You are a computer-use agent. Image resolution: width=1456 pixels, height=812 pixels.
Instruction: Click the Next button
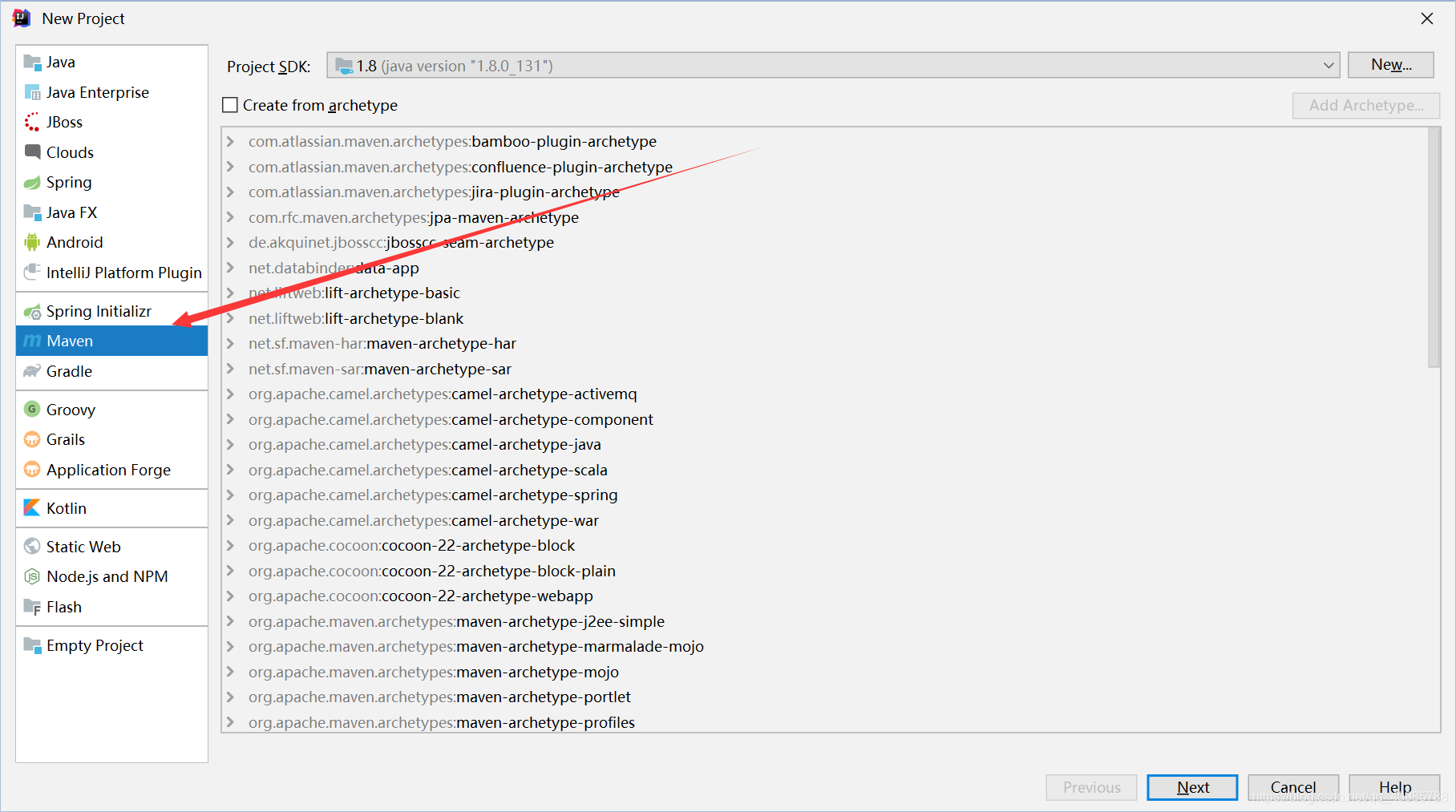point(1192,787)
